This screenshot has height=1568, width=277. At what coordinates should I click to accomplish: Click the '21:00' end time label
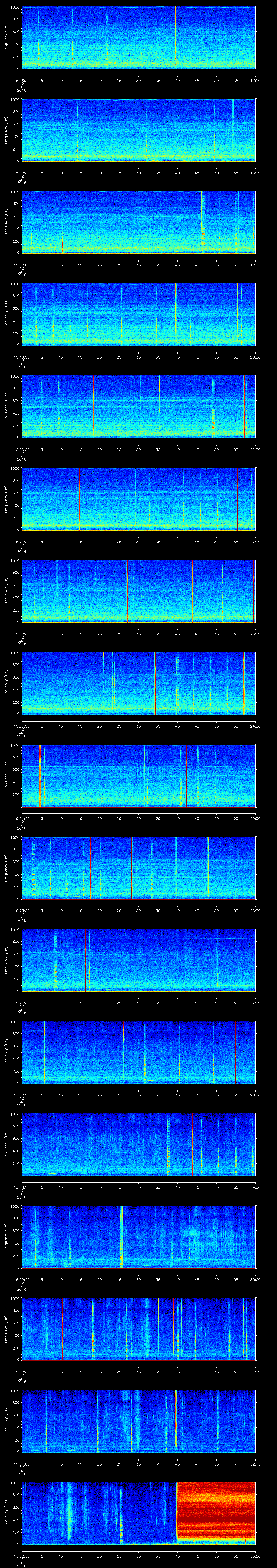pyautogui.click(x=255, y=450)
